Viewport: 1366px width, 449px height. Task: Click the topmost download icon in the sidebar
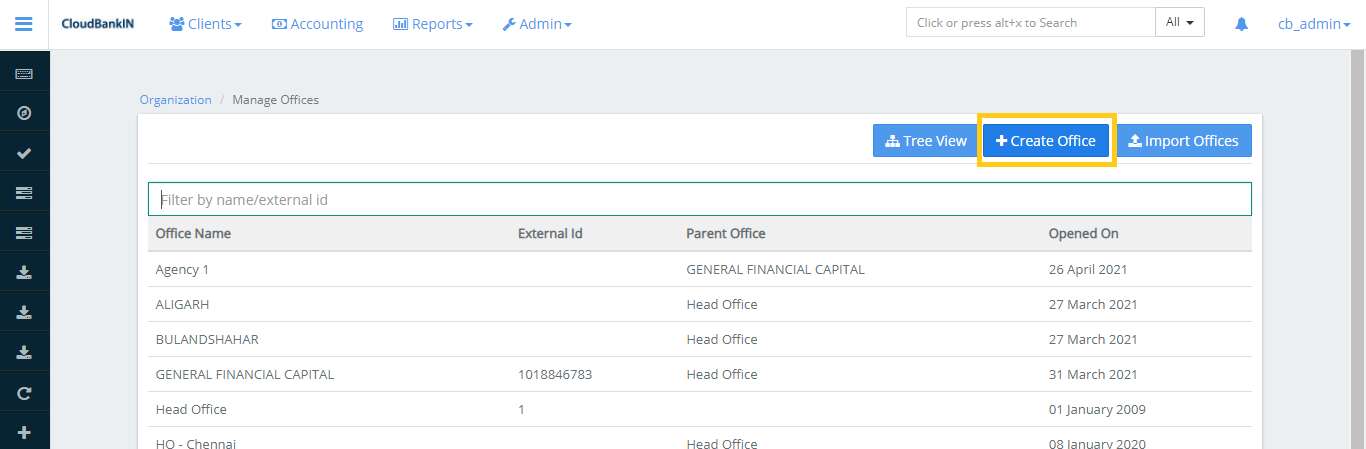tap(24, 272)
